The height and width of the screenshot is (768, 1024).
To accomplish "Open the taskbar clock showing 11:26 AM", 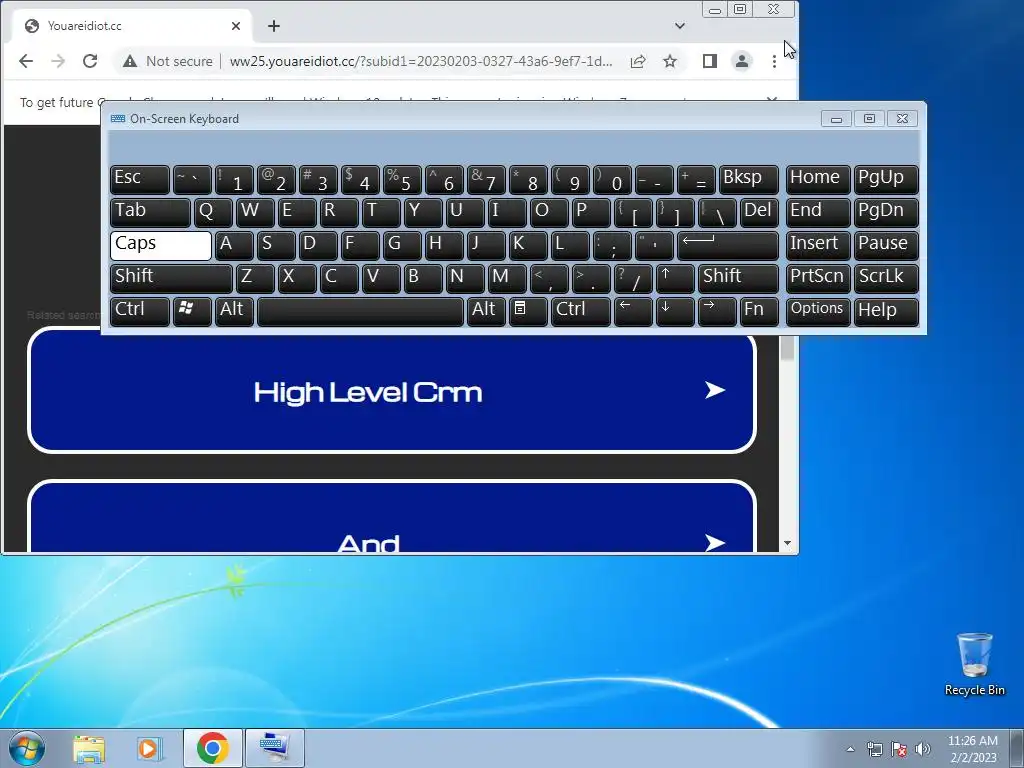I will pyautogui.click(x=972, y=749).
